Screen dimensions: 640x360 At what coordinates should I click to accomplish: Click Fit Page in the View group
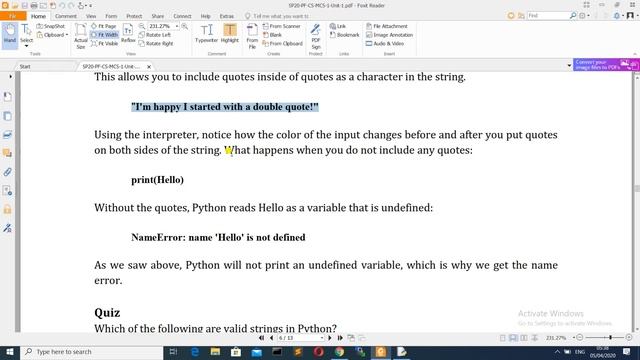(x=104, y=26)
